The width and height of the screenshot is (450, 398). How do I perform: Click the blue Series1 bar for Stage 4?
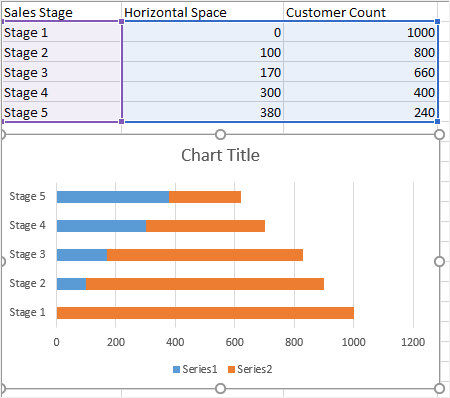pos(101,226)
